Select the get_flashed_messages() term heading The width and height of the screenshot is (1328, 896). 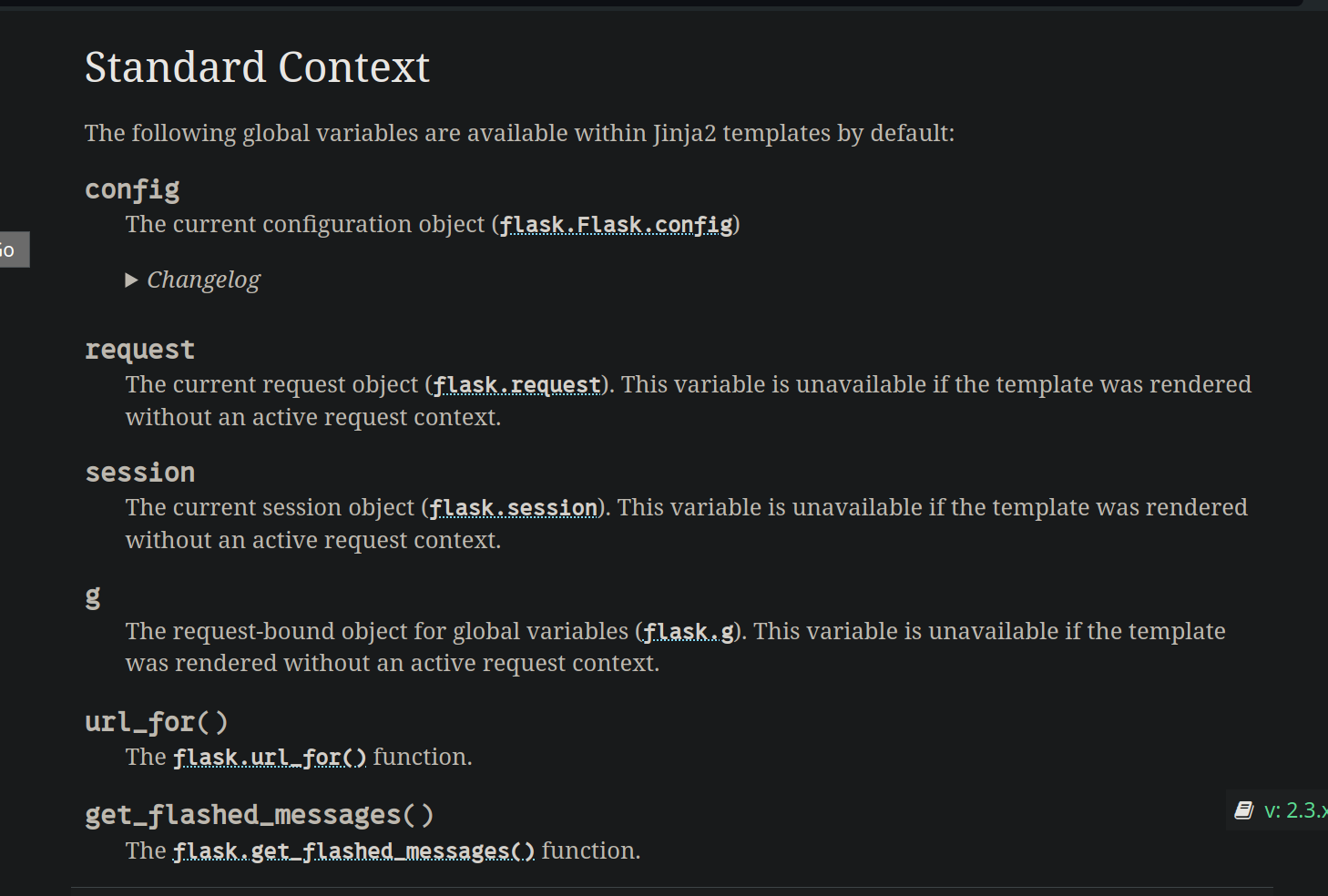[259, 813]
